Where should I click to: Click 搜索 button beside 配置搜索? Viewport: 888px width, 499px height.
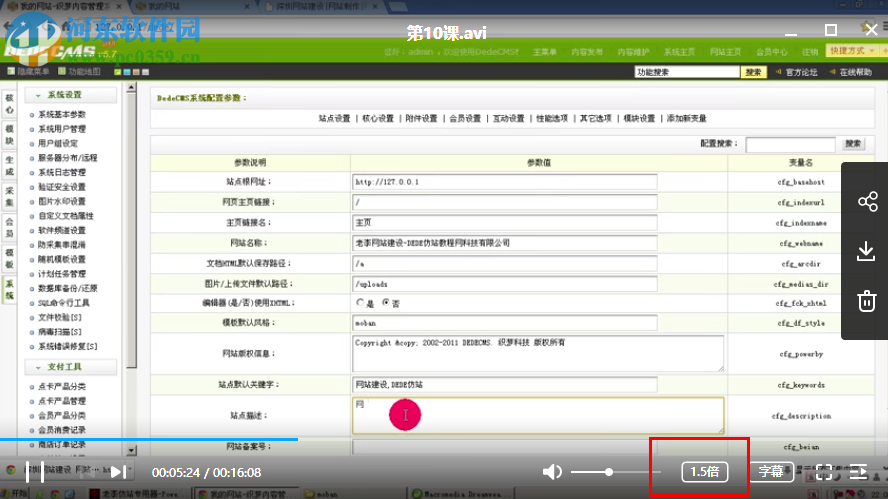tap(853, 144)
